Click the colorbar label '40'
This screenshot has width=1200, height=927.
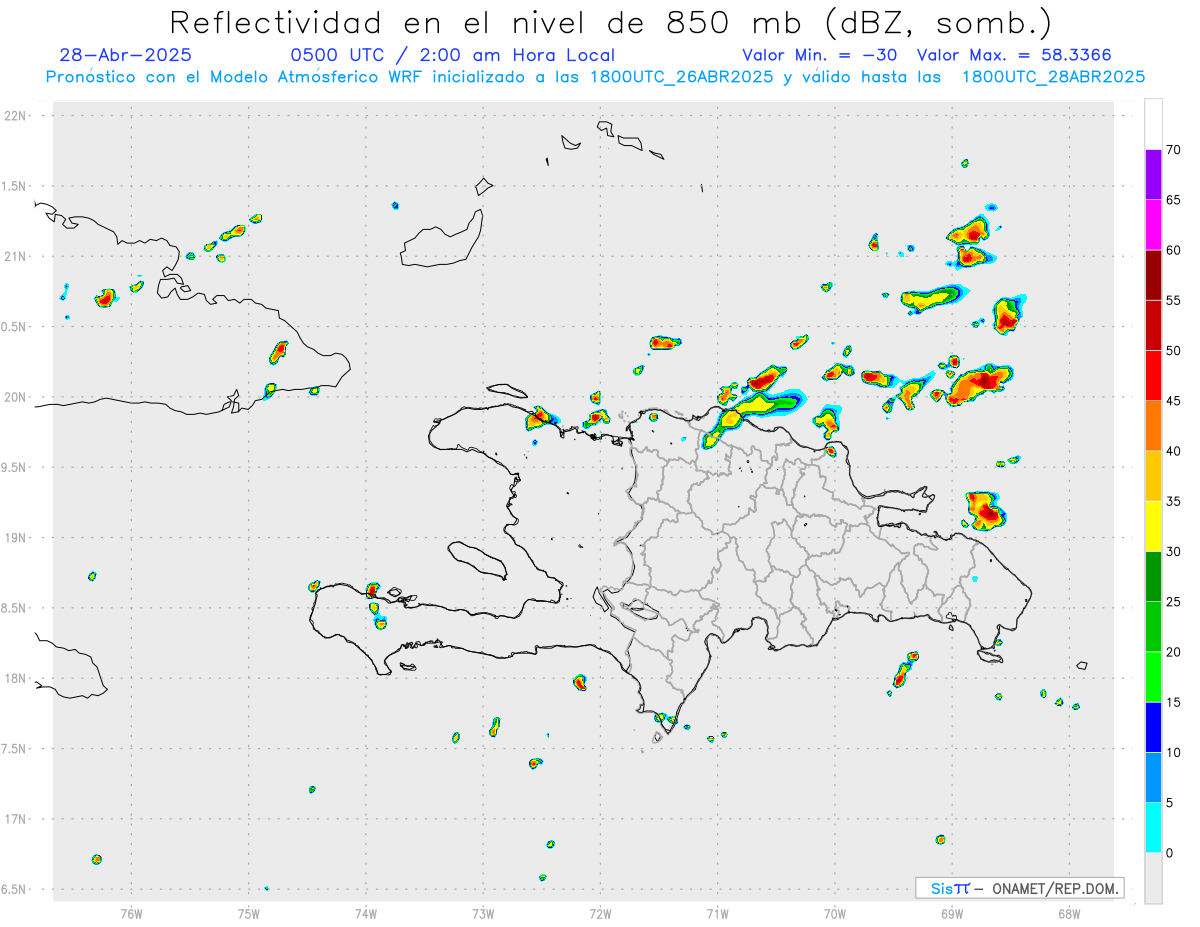click(1173, 451)
